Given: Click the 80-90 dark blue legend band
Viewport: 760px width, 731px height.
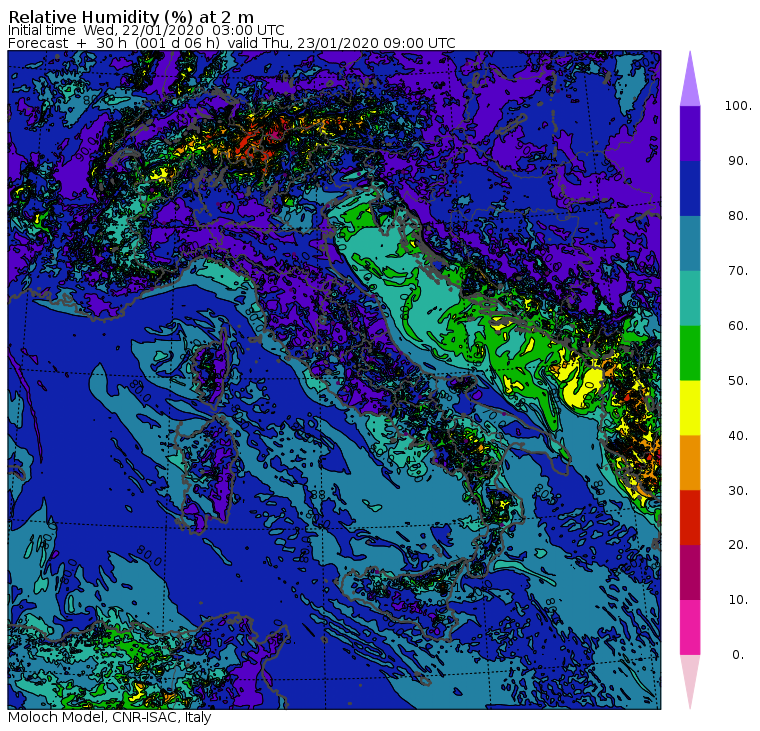Looking at the screenshot, I should pyautogui.click(x=690, y=188).
